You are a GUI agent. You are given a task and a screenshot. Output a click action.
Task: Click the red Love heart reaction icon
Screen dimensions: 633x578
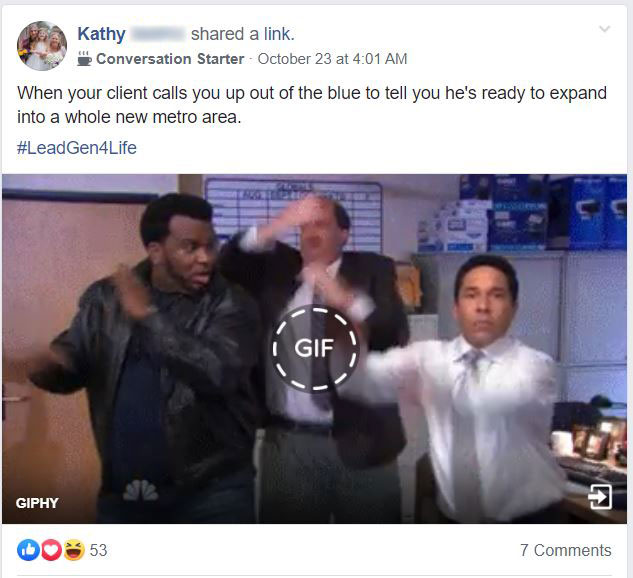click(x=51, y=550)
